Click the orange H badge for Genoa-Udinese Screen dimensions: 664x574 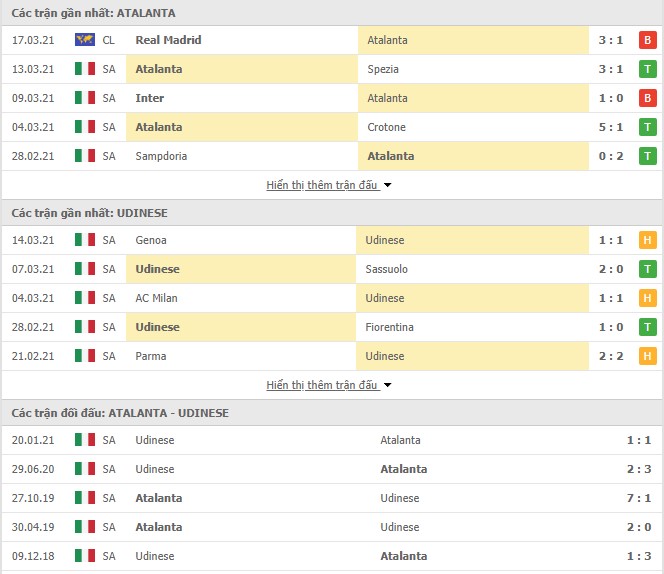pos(647,240)
